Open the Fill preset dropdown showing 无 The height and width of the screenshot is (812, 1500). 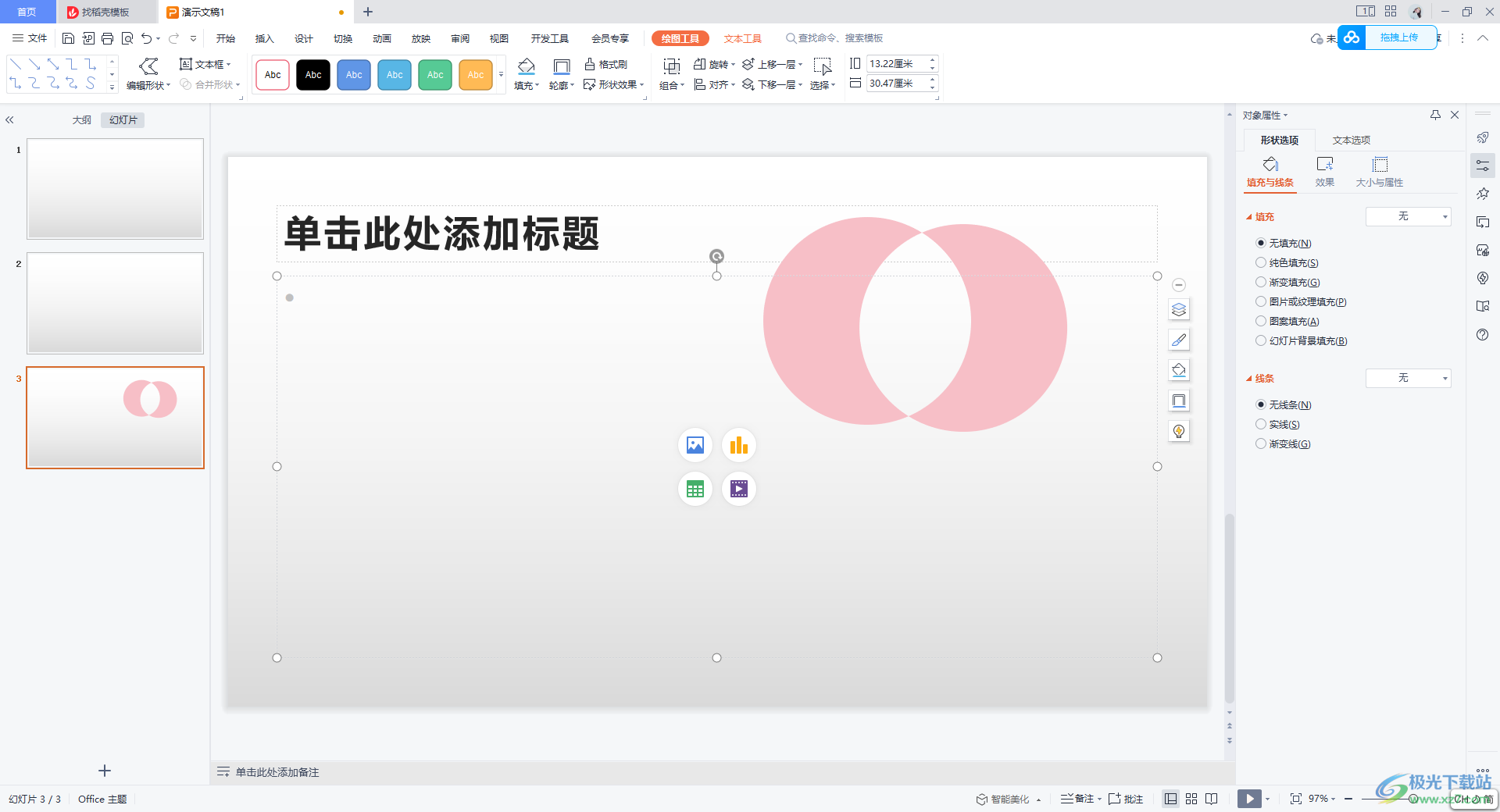click(1408, 216)
